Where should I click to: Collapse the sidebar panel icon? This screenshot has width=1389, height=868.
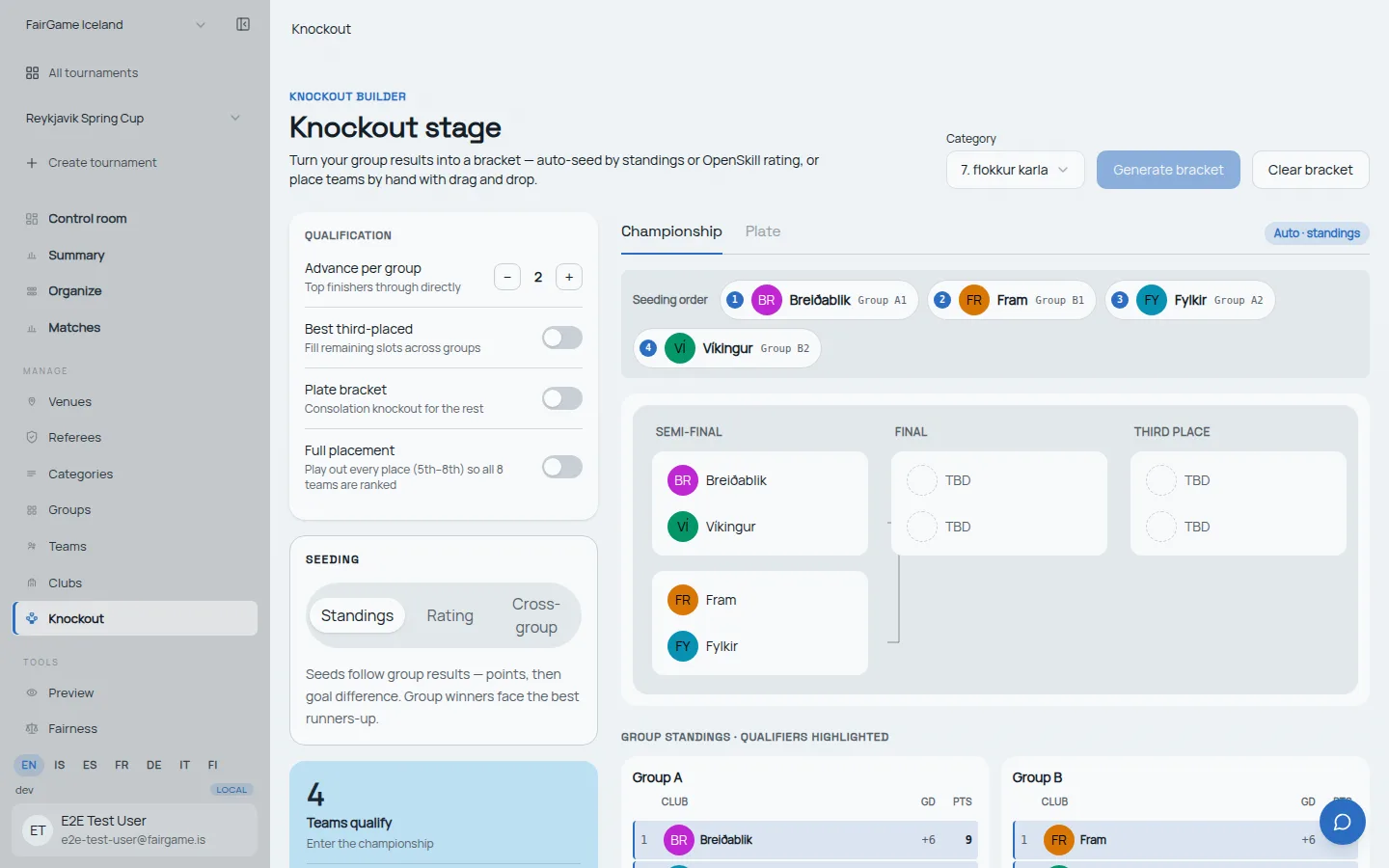(x=243, y=24)
